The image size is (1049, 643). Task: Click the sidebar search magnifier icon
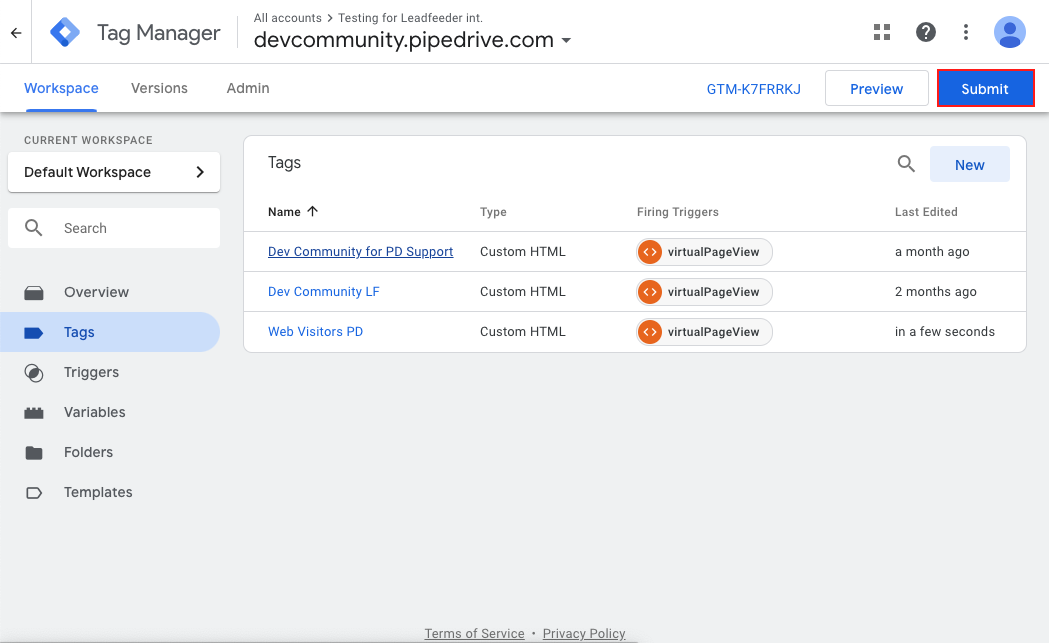(33, 228)
